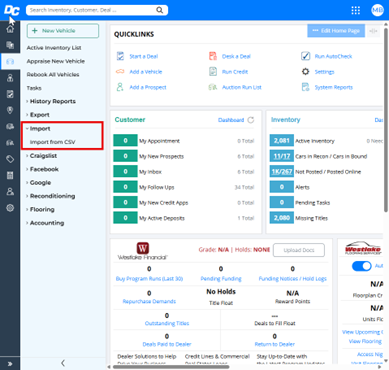Screen dimensions: 389x370
Task: Select the highlighted inventory car sidebar icon
Action: 10,62
